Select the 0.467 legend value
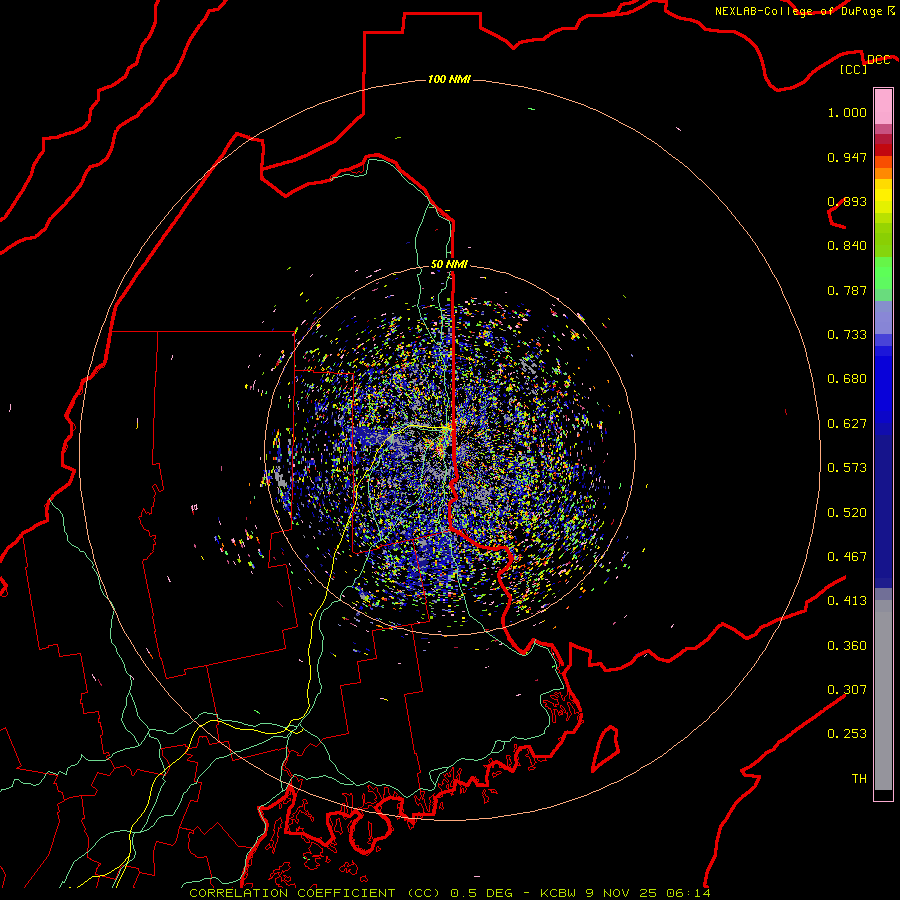The image size is (900, 900). point(847,557)
